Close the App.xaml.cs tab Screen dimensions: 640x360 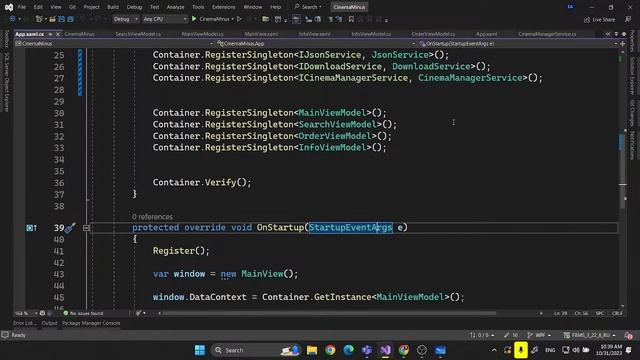pos(58,34)
